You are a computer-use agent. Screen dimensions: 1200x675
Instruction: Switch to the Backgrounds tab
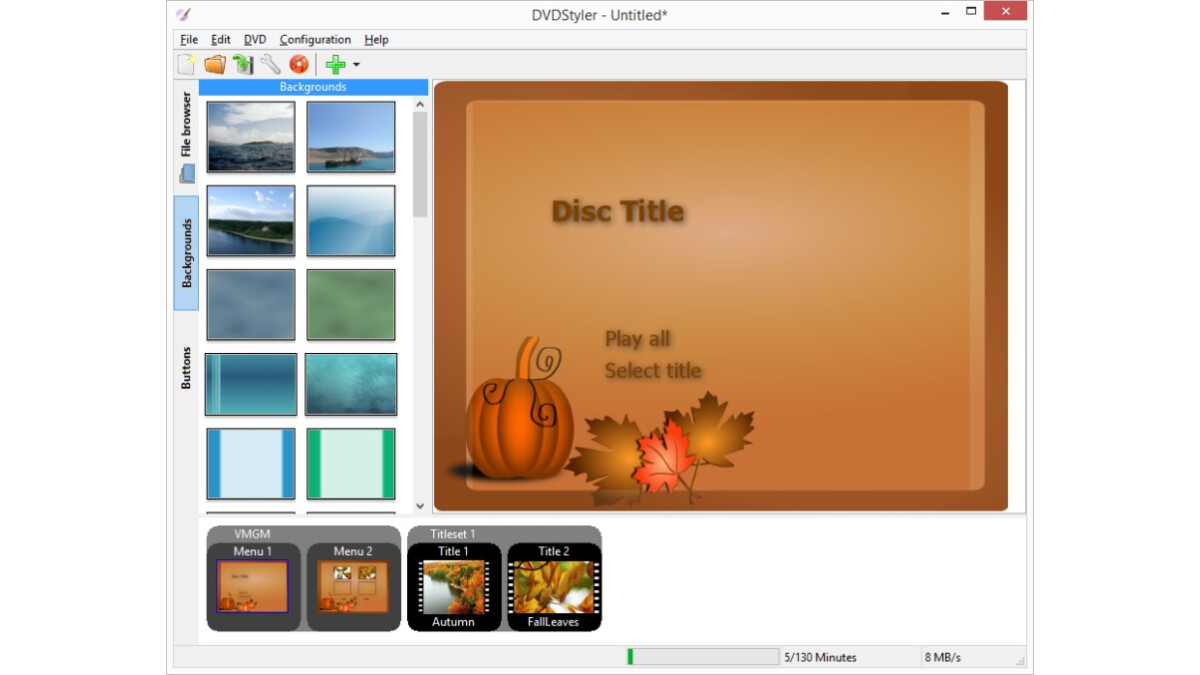pos(186,253)
